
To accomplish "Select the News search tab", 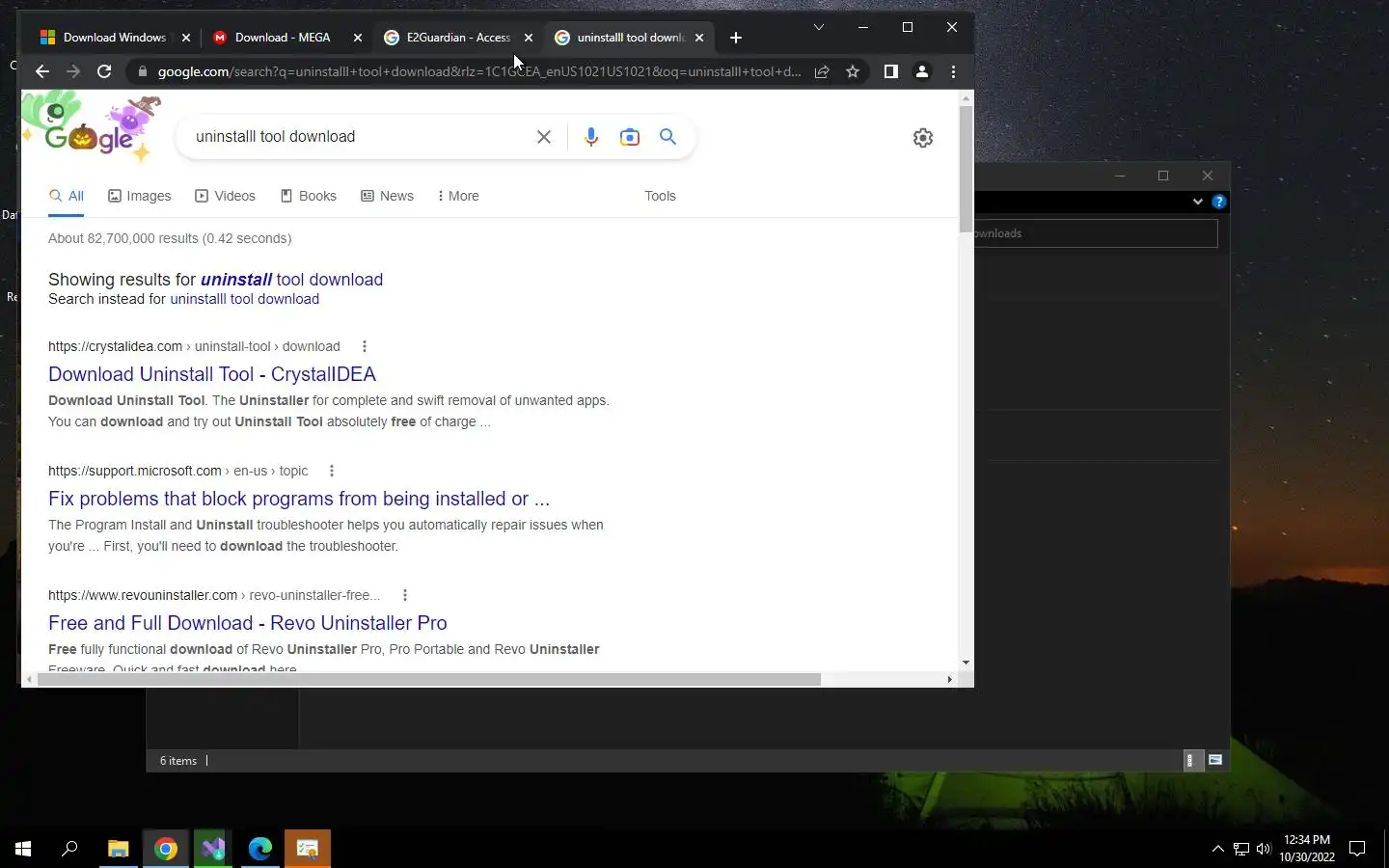I will [387, 196].
